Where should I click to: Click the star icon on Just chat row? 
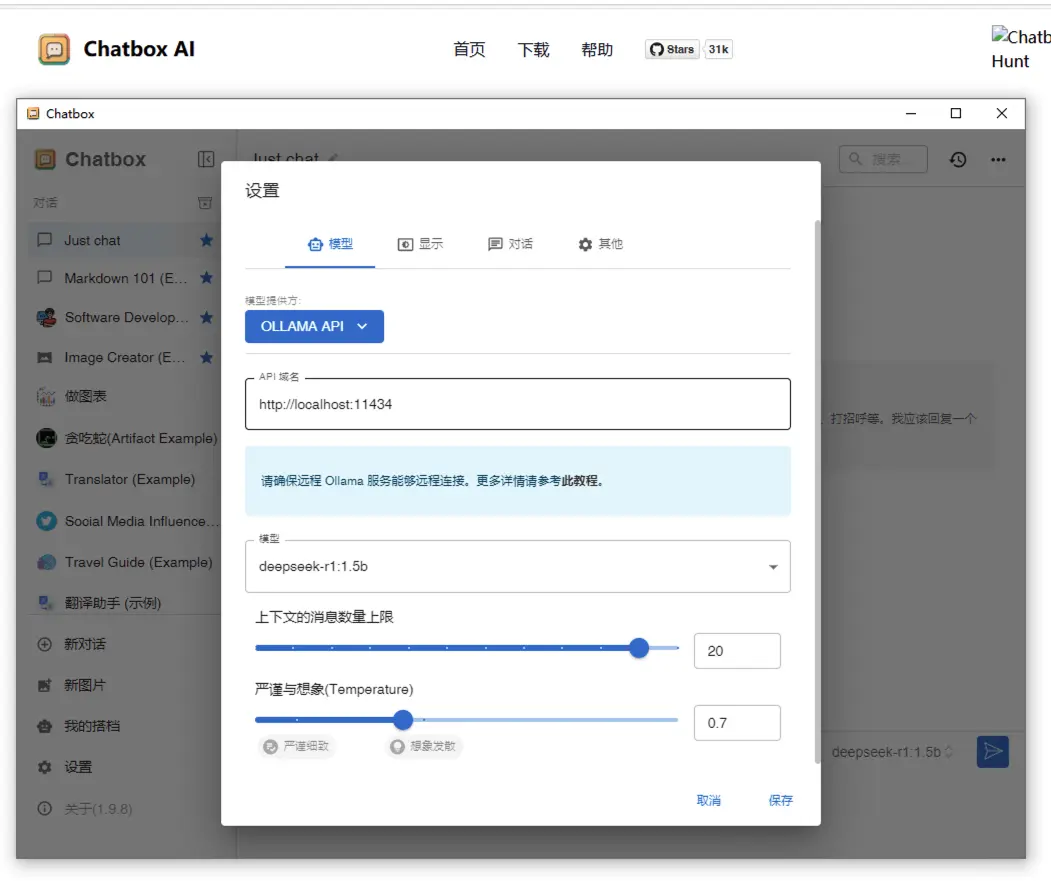click(206, 240)
